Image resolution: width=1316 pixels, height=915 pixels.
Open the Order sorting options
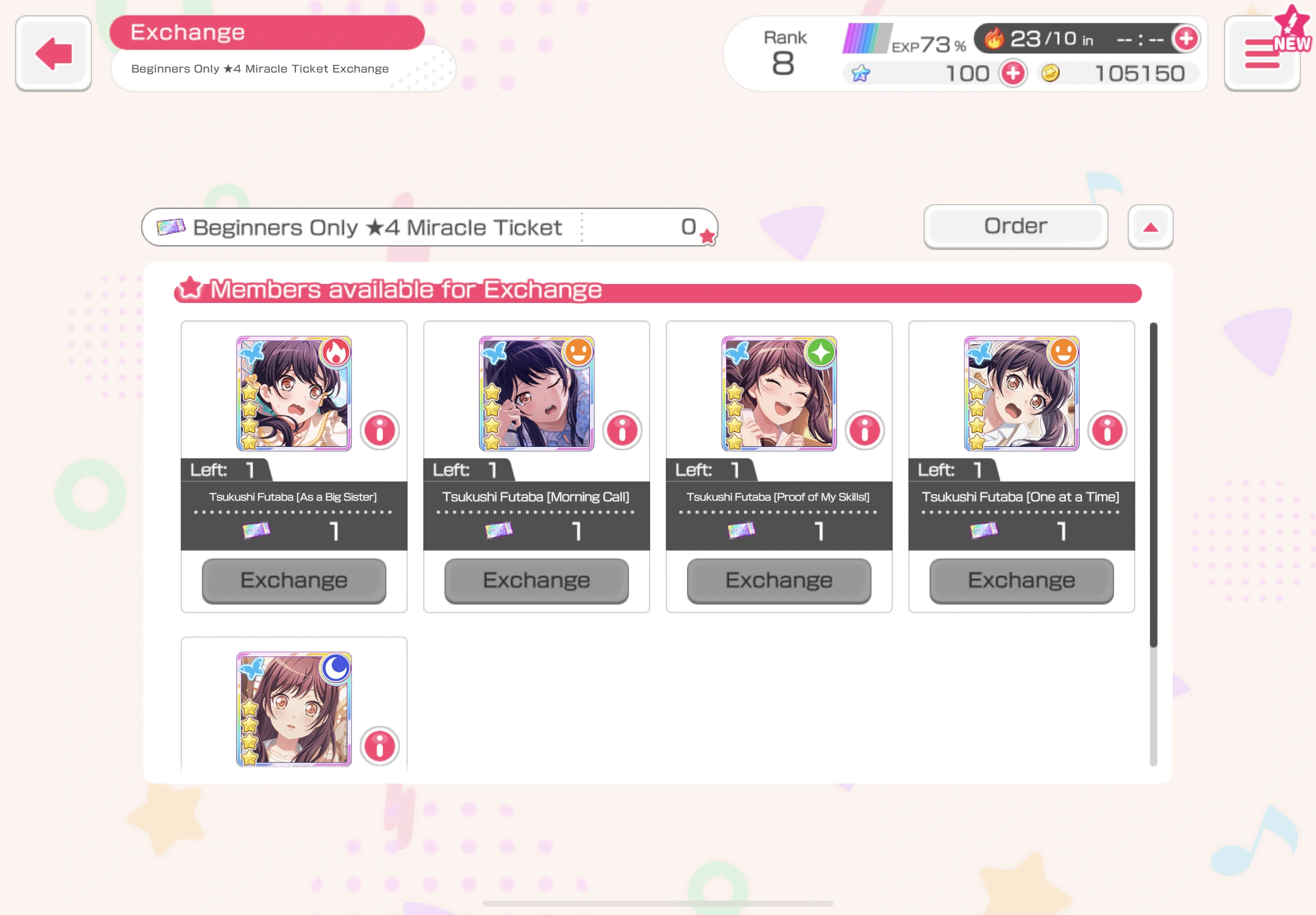pyautogui.click(x=1016, y=227)
